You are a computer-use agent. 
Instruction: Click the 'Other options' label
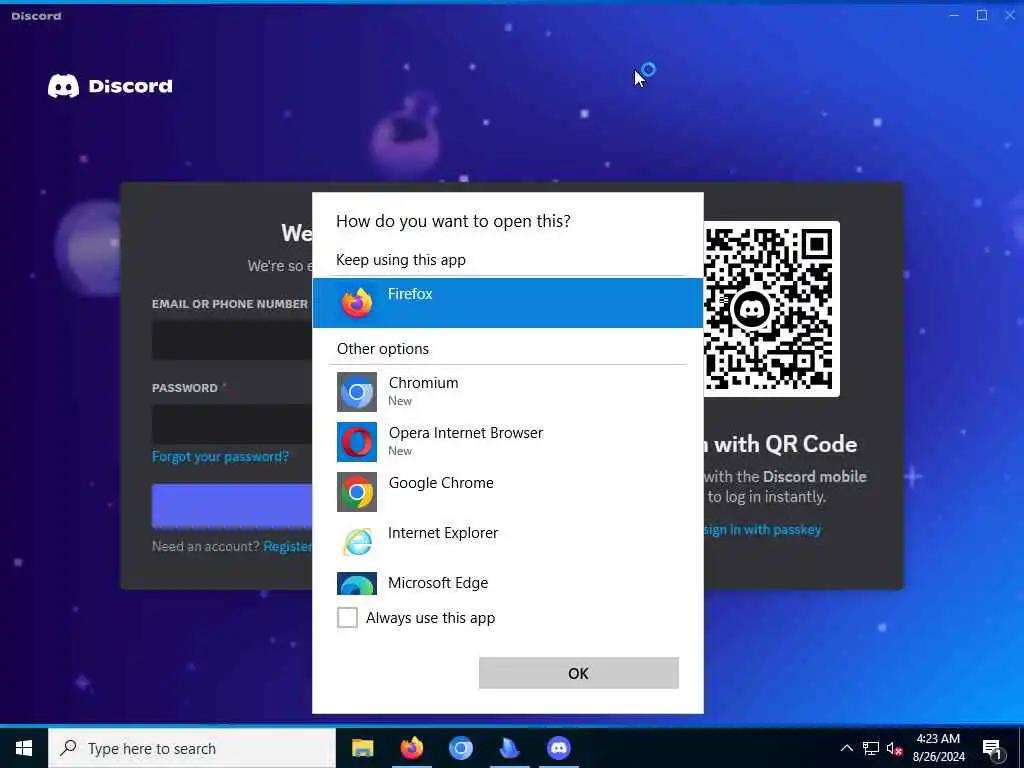383,349
